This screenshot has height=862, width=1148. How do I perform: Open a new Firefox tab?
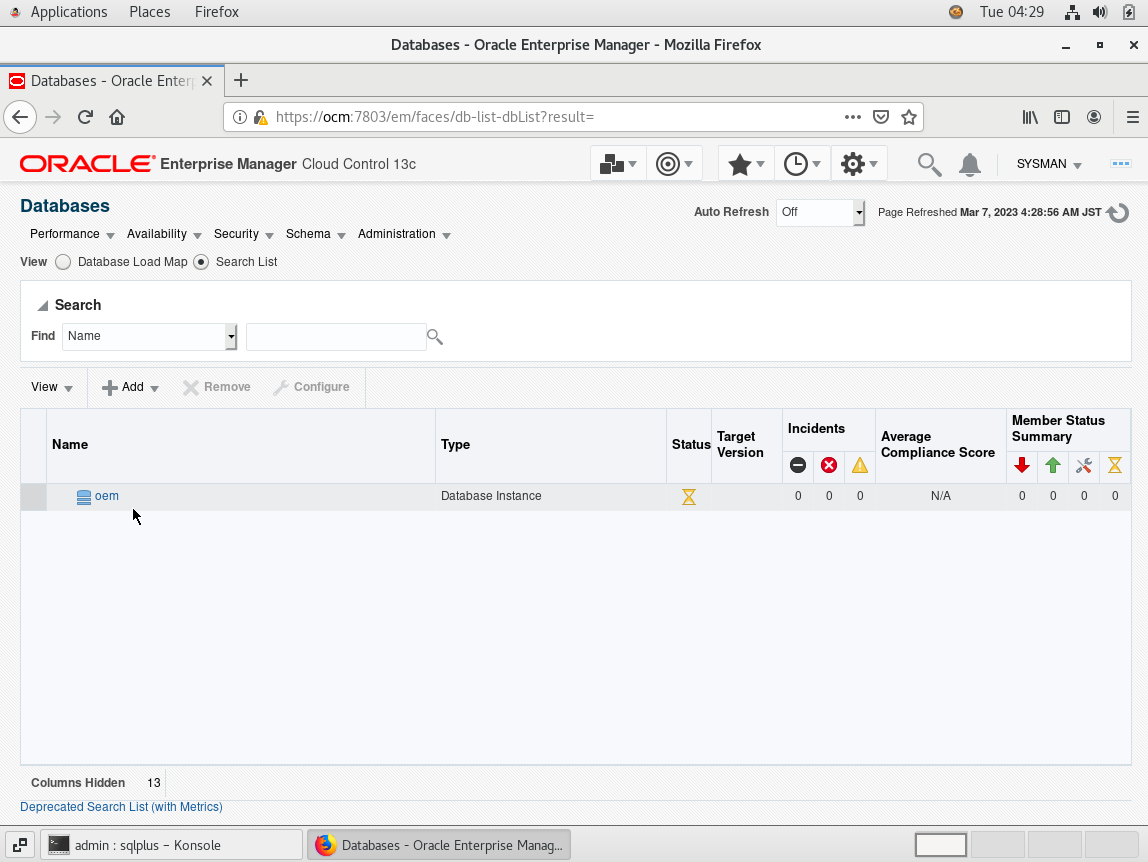tap(241, 81)
